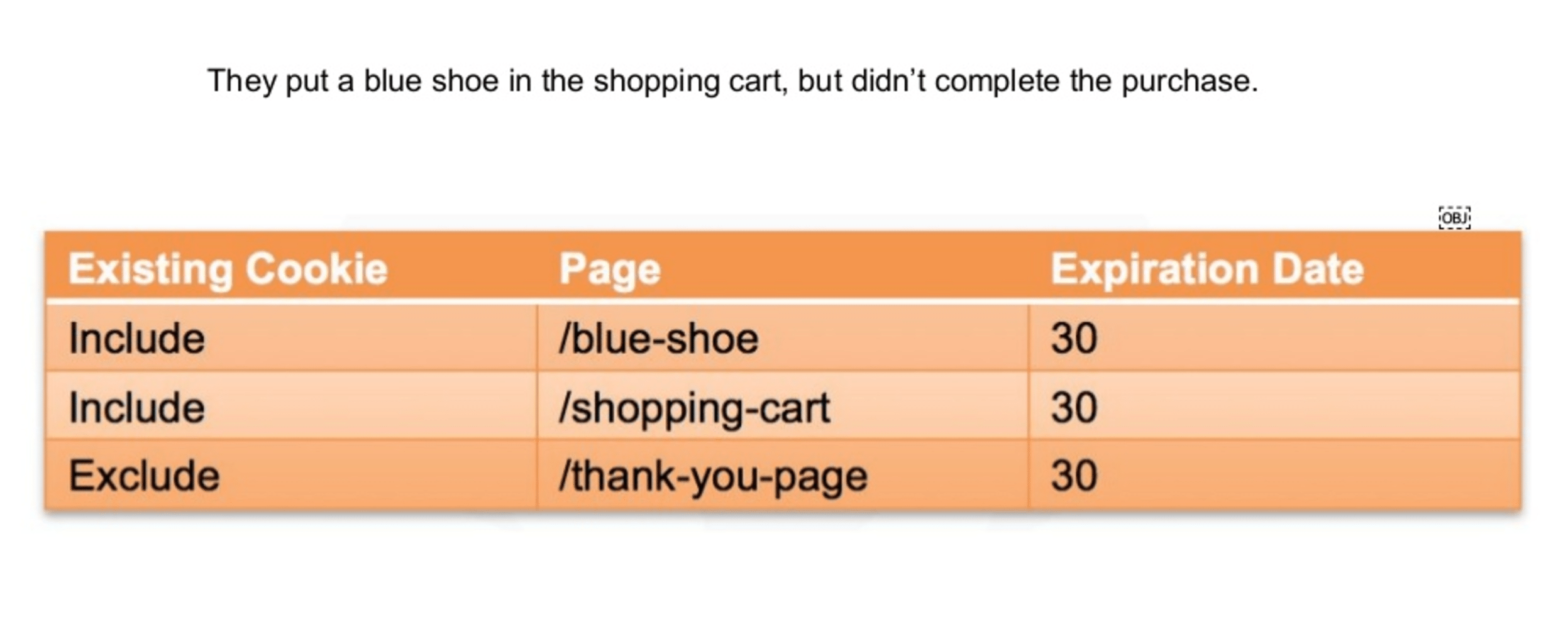1568x617 pixels.
Task: Select the /shopping-cart page cell
Action: click(694, 408)
